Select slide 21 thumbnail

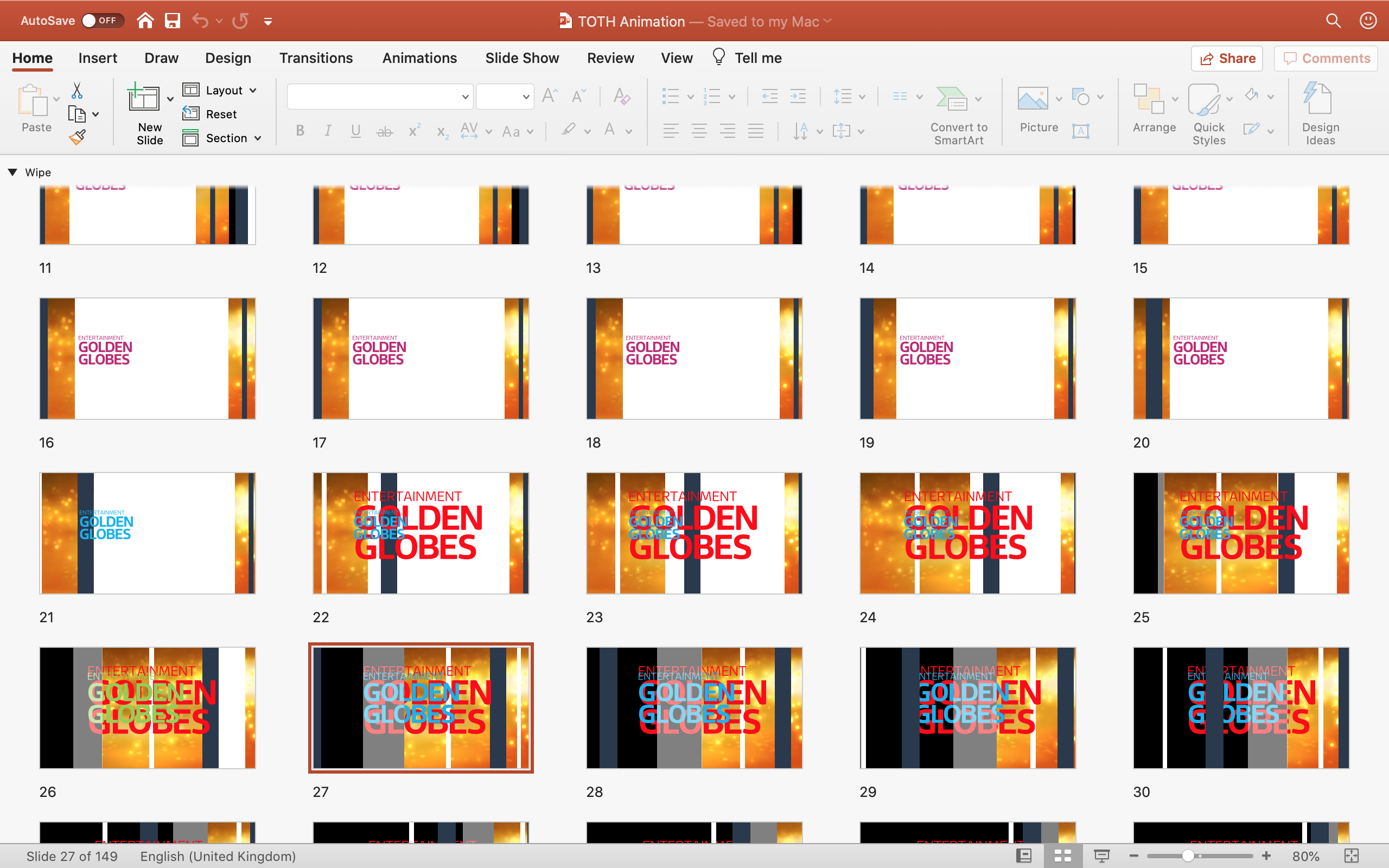(x=148, y=533)
